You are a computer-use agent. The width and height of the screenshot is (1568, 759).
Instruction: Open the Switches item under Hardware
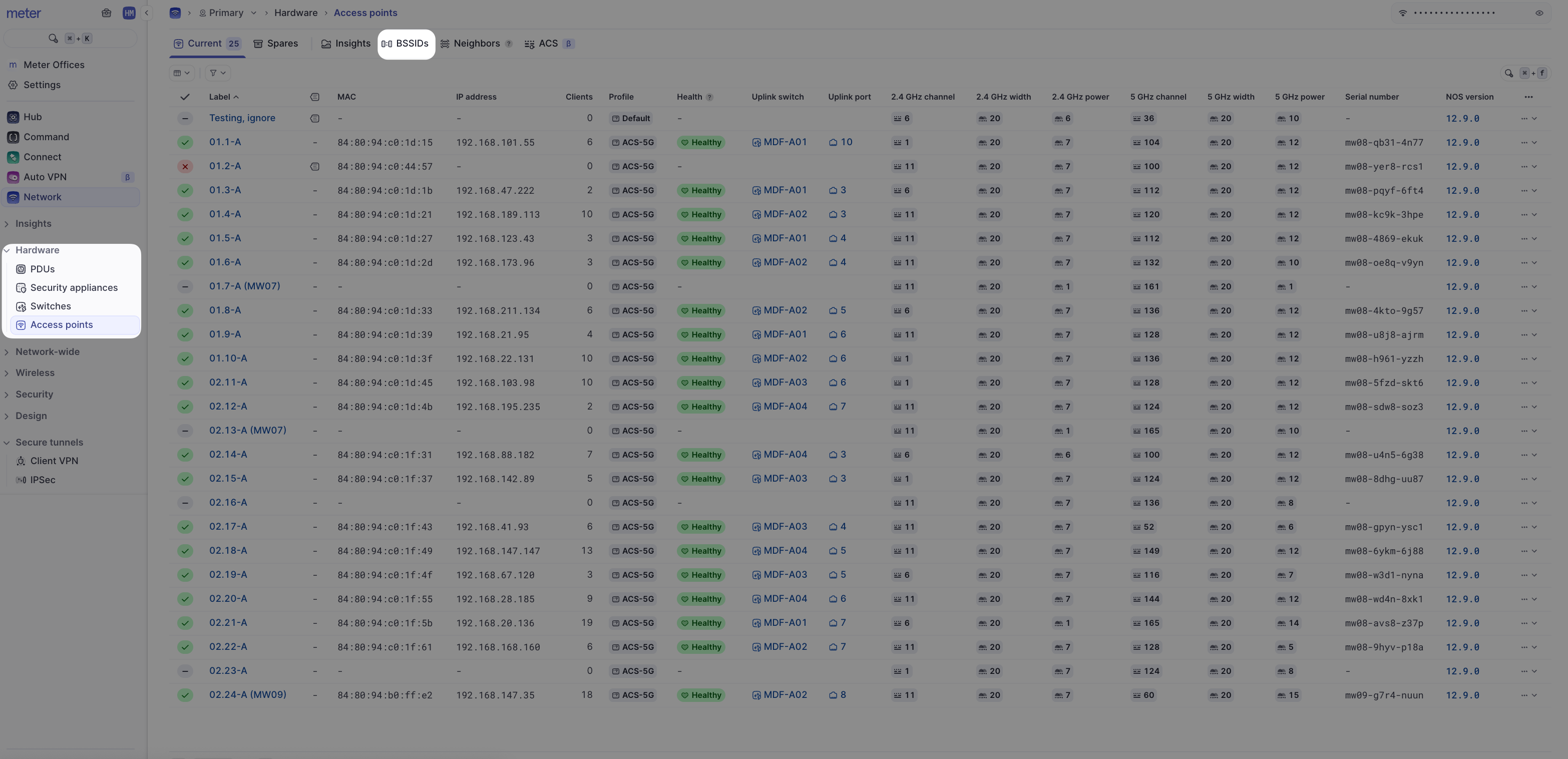click(x=51, y=306)
